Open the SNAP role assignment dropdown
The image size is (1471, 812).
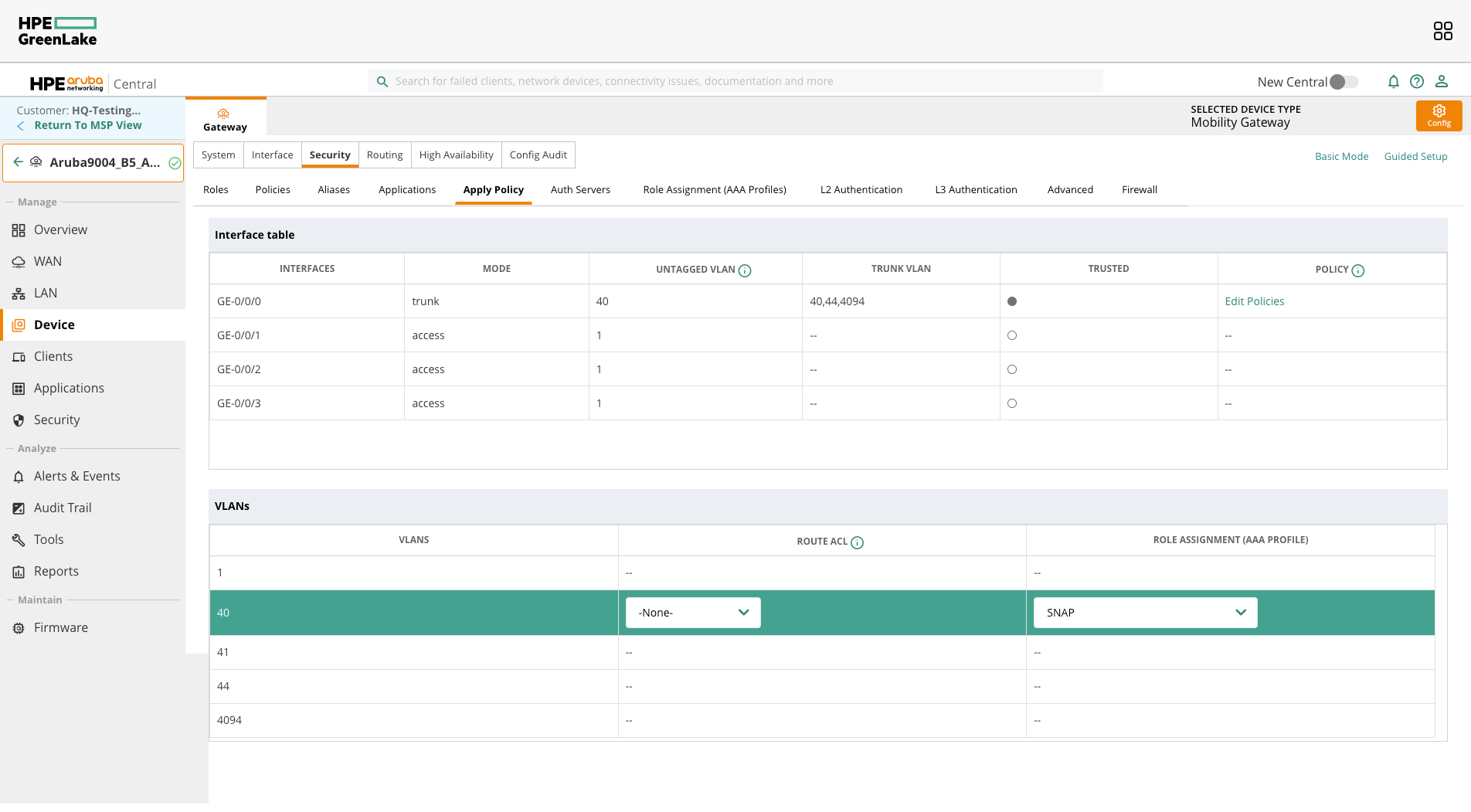[x=1145, y=613]
